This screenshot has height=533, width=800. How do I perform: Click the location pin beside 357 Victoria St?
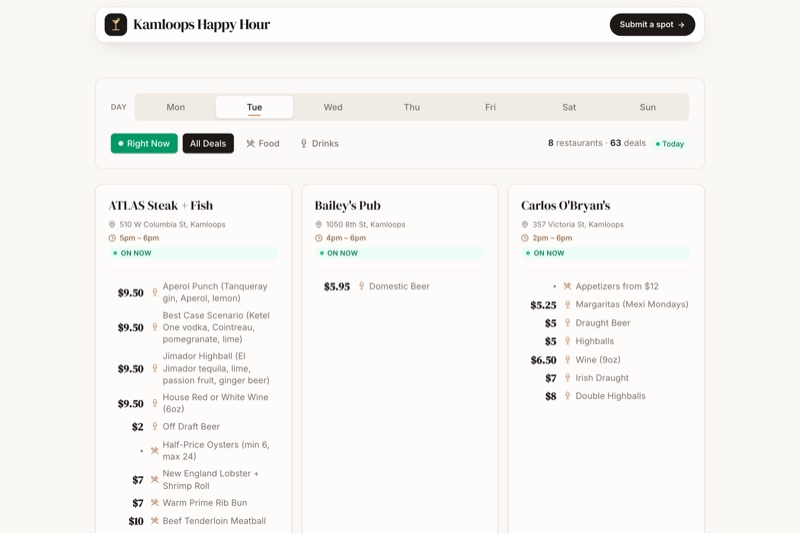(x=525, y=224)
